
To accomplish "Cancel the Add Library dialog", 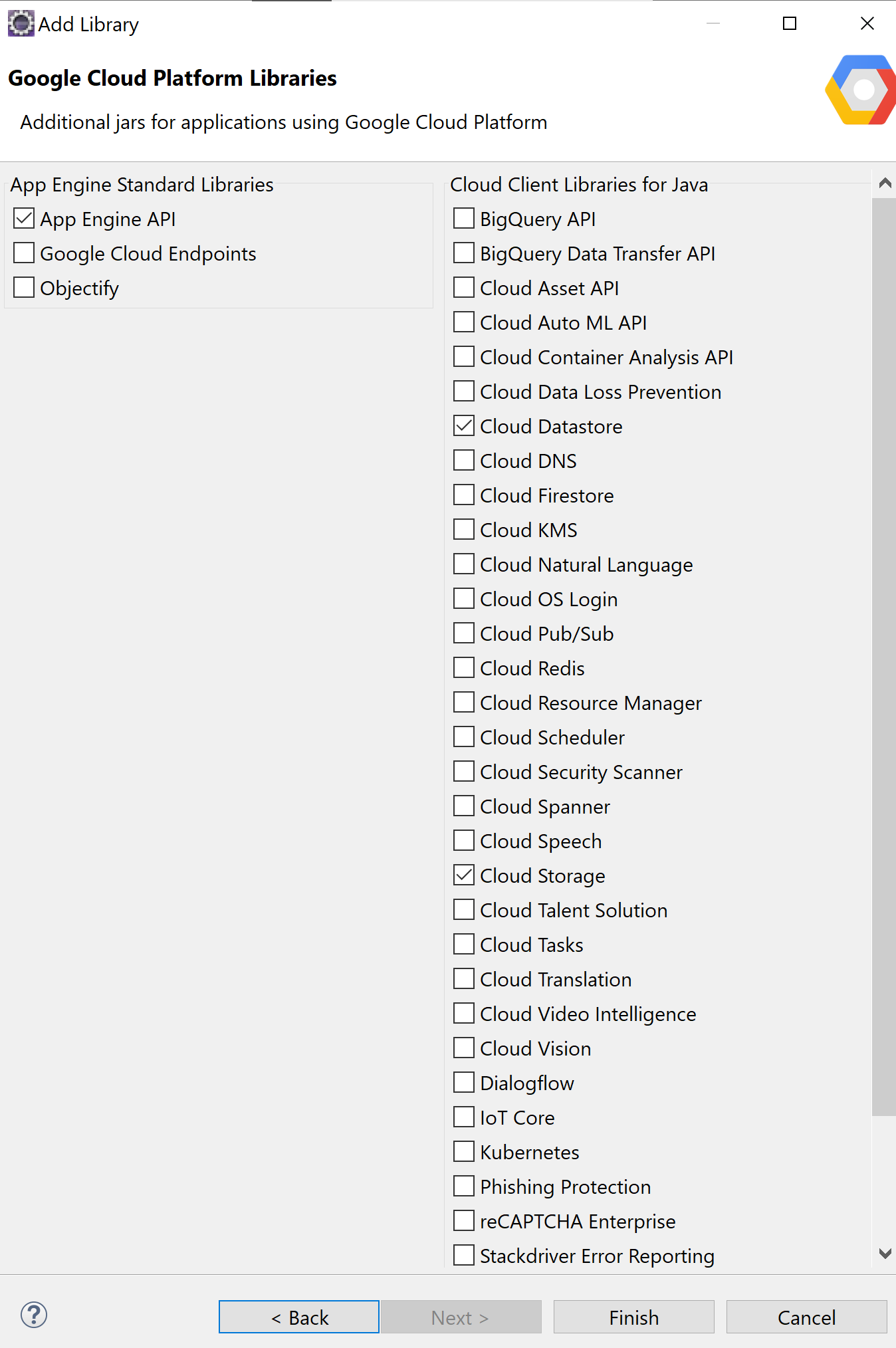I will (806, 1317).
